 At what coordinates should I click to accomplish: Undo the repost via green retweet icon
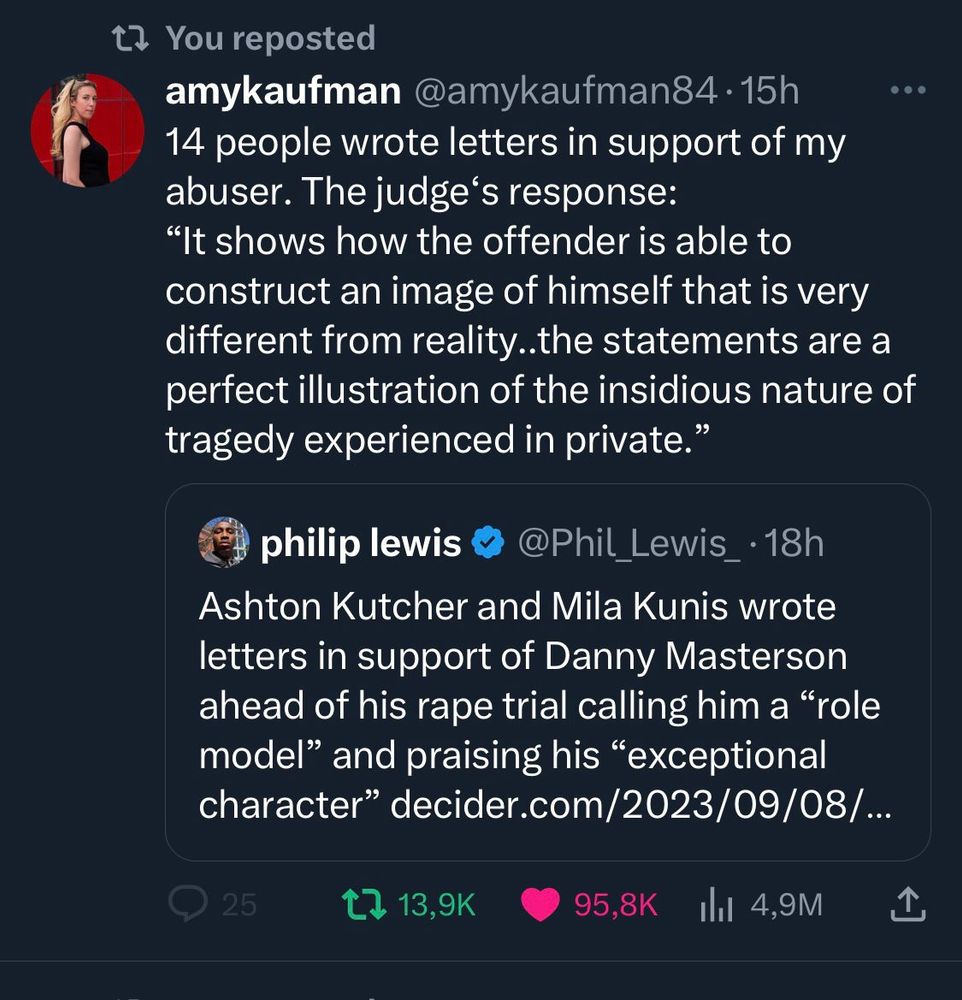360,905
